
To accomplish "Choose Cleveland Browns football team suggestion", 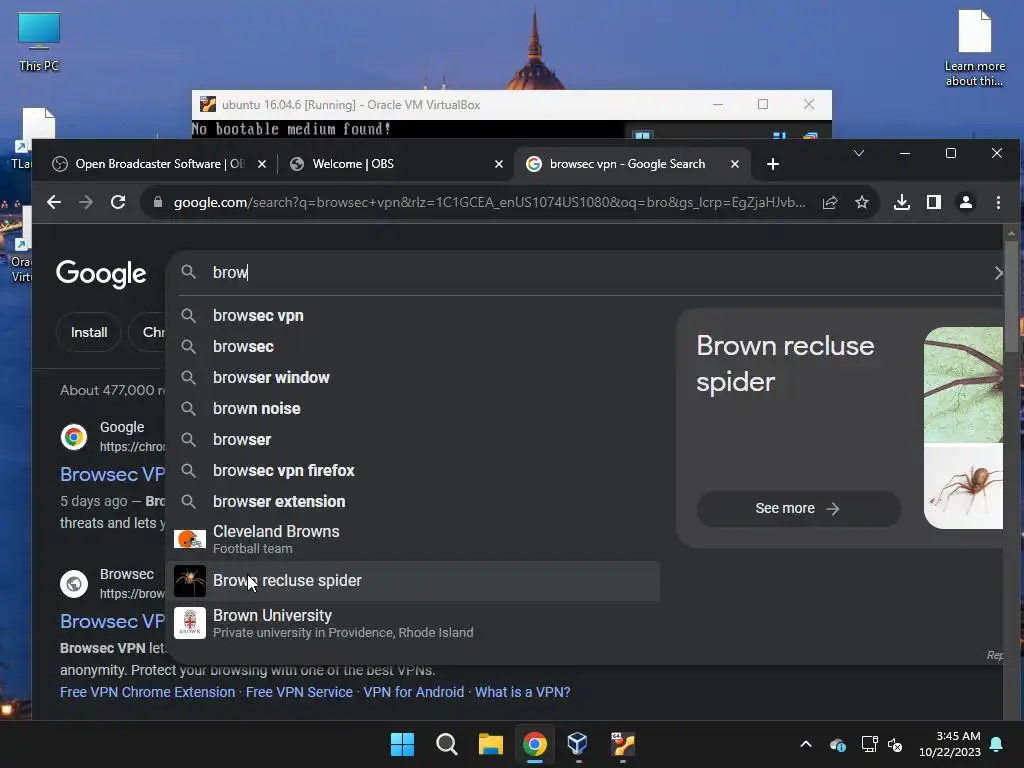I will (413, 539).
